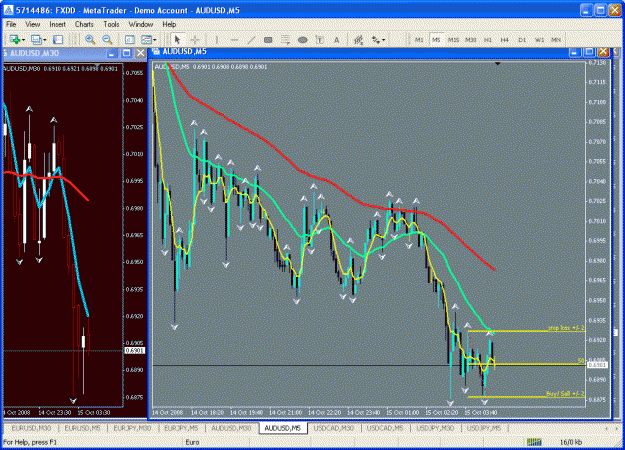Screen dimensions: 625x450
Task: Toggle the Market Watch window icon
Action: pyautogui.click(x=58, y=39)
